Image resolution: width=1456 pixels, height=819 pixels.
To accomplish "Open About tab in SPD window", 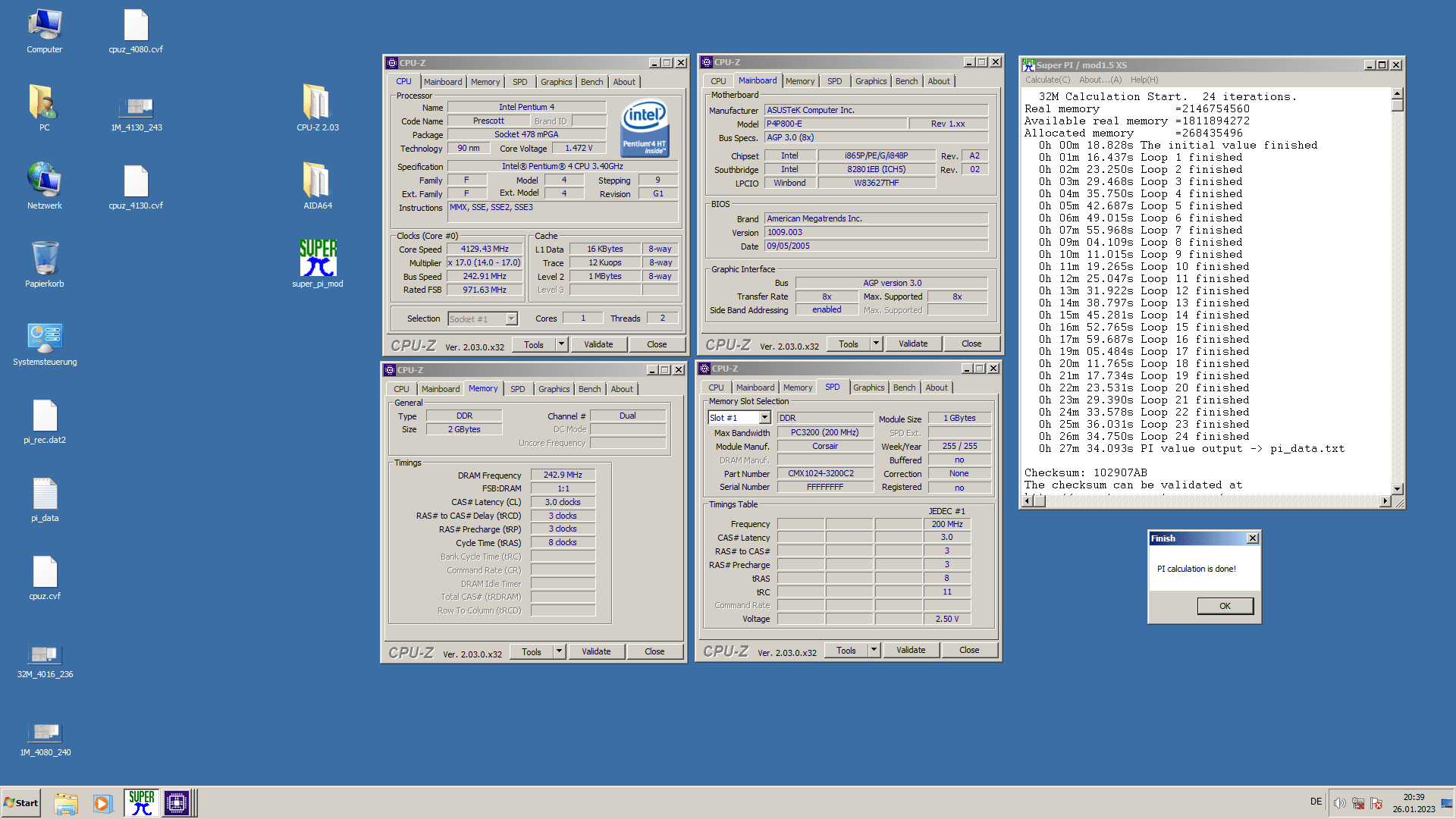I will 937,388.
